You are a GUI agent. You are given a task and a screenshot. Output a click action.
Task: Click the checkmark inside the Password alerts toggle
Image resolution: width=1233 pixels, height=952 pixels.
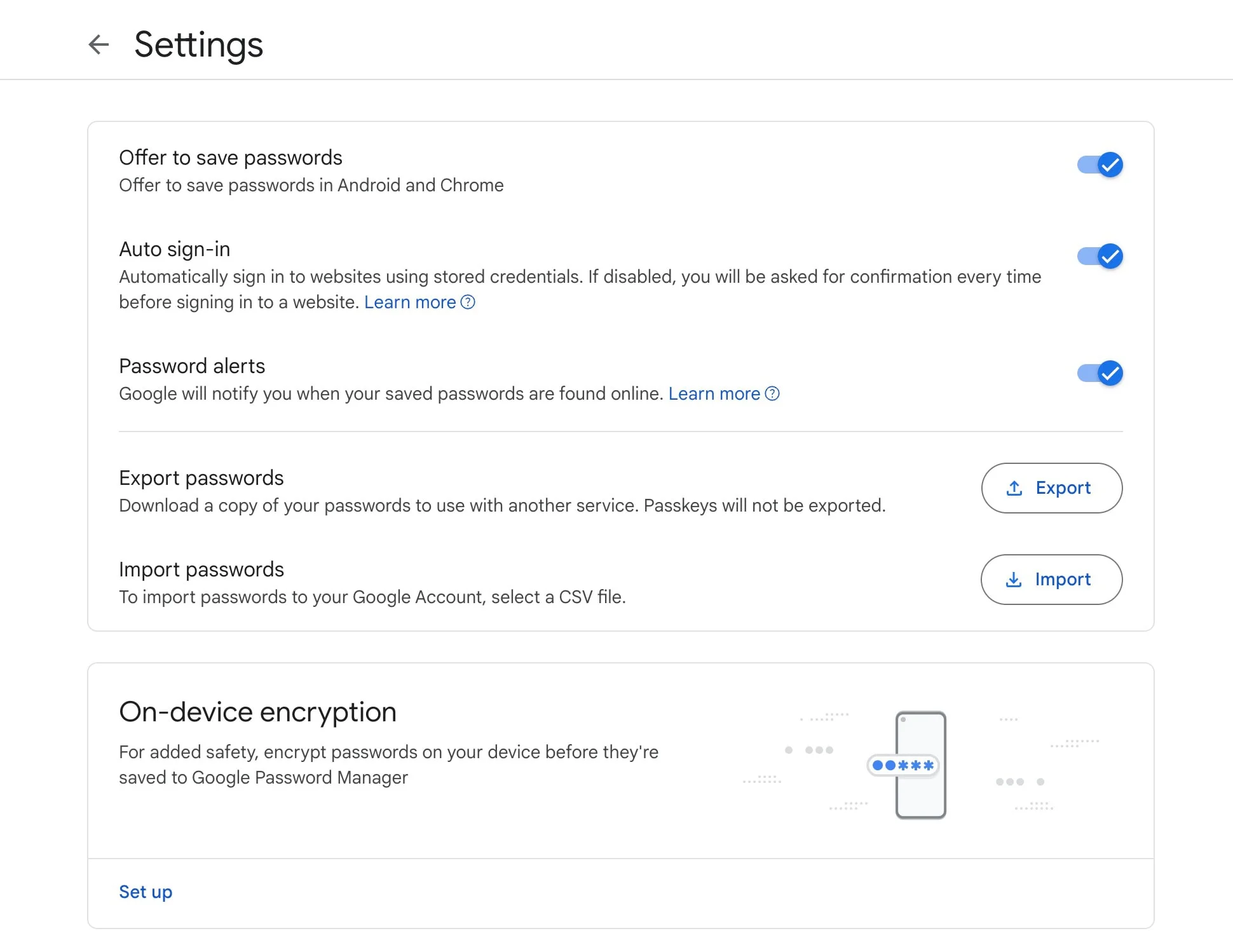pos(1109,374)
